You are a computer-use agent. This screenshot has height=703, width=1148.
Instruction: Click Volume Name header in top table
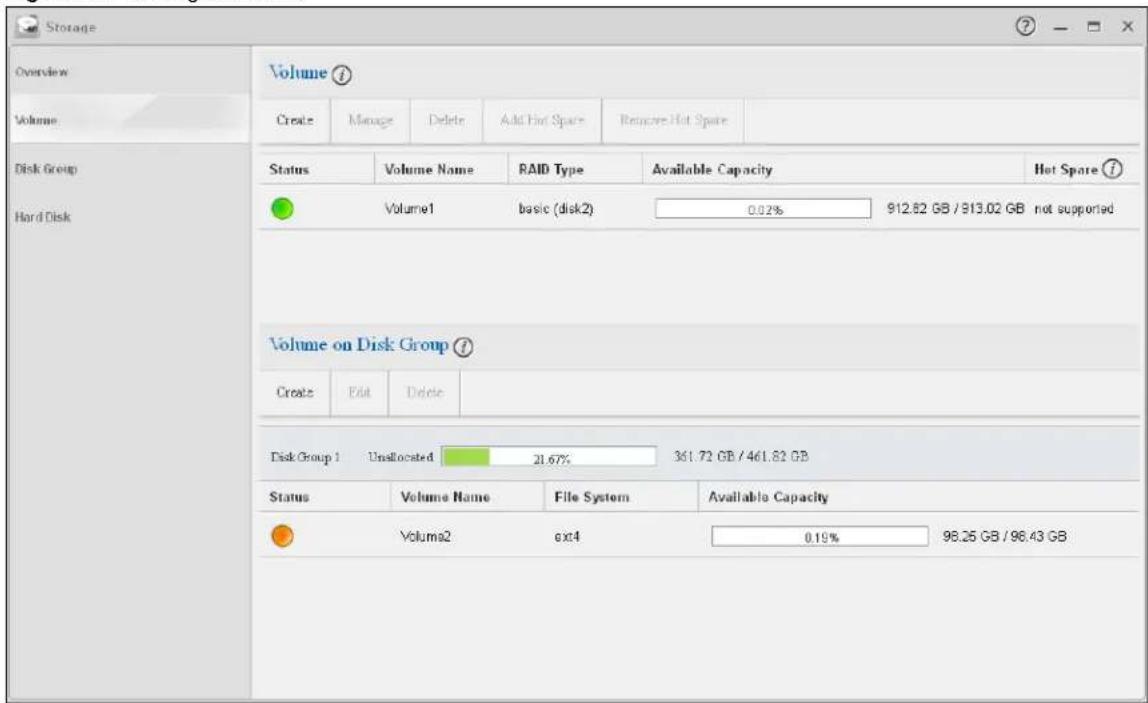pos(429,169)
